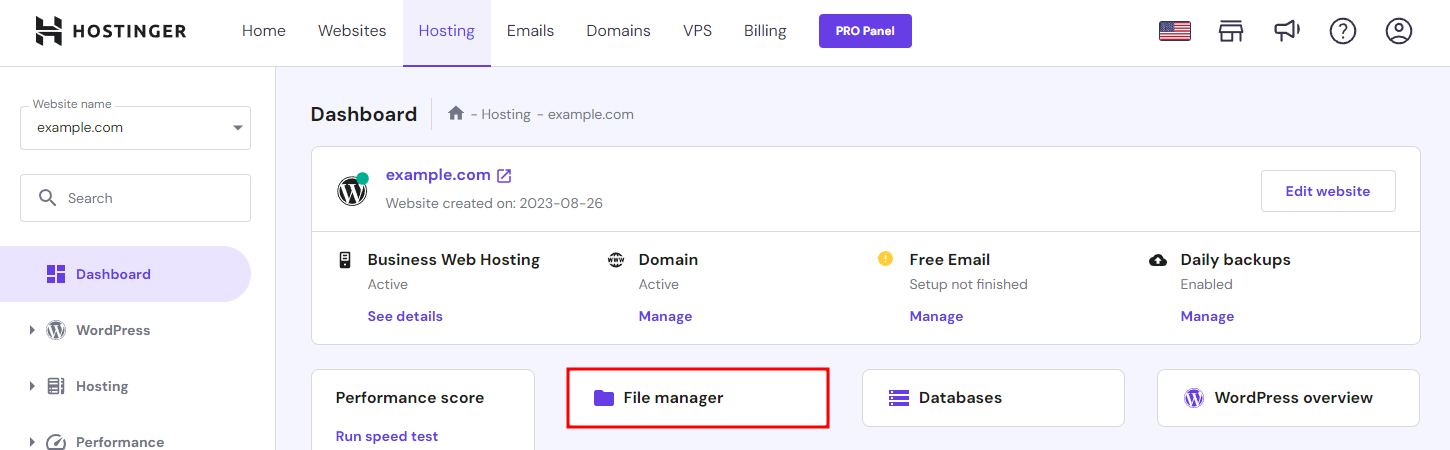This screenshot has width=1450, height=450.
Task: Open See details for Business Web Hosting
Action: click(x=404, y=316)
